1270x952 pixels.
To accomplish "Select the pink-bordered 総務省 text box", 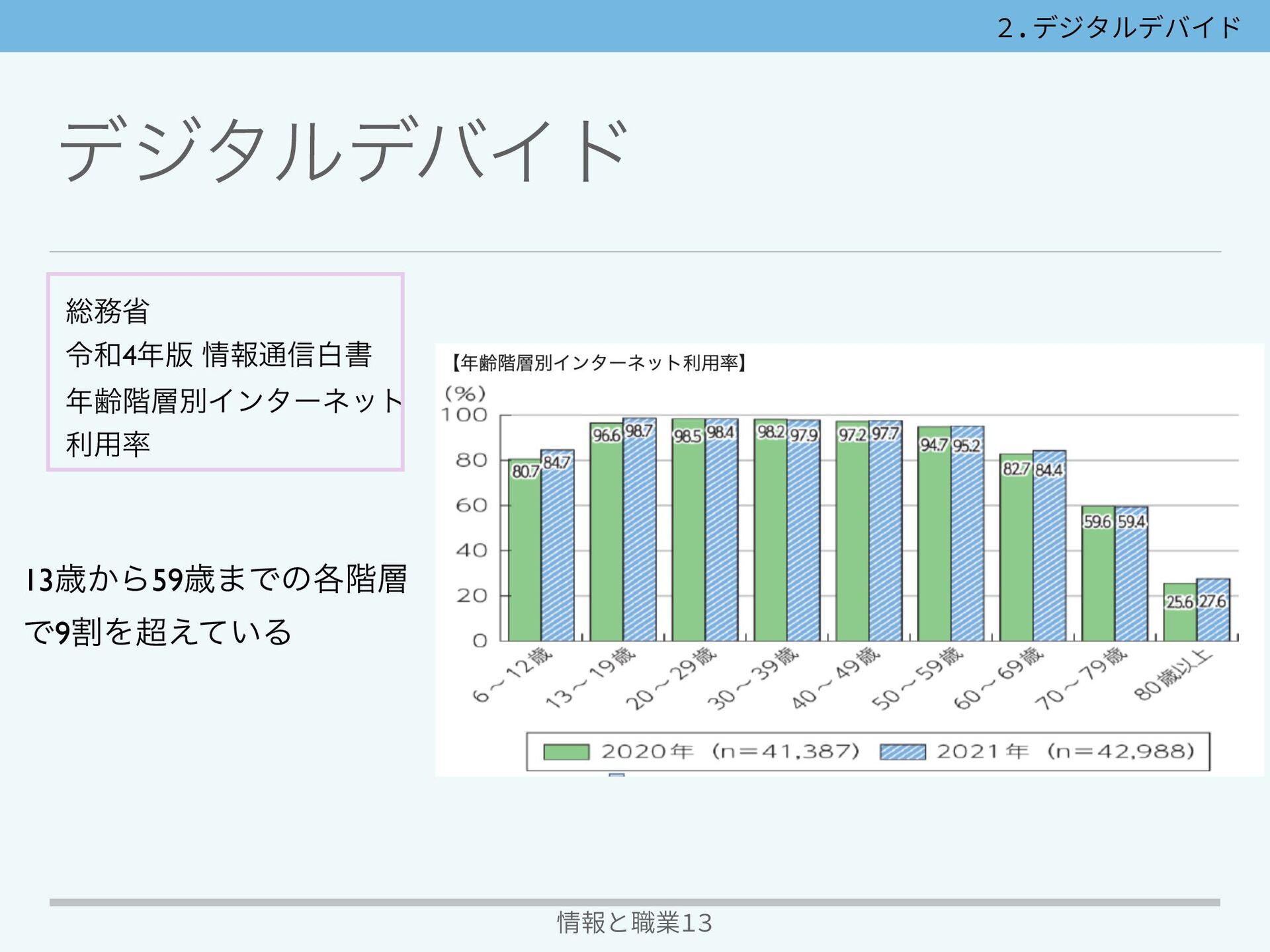I will pos(225,372).
